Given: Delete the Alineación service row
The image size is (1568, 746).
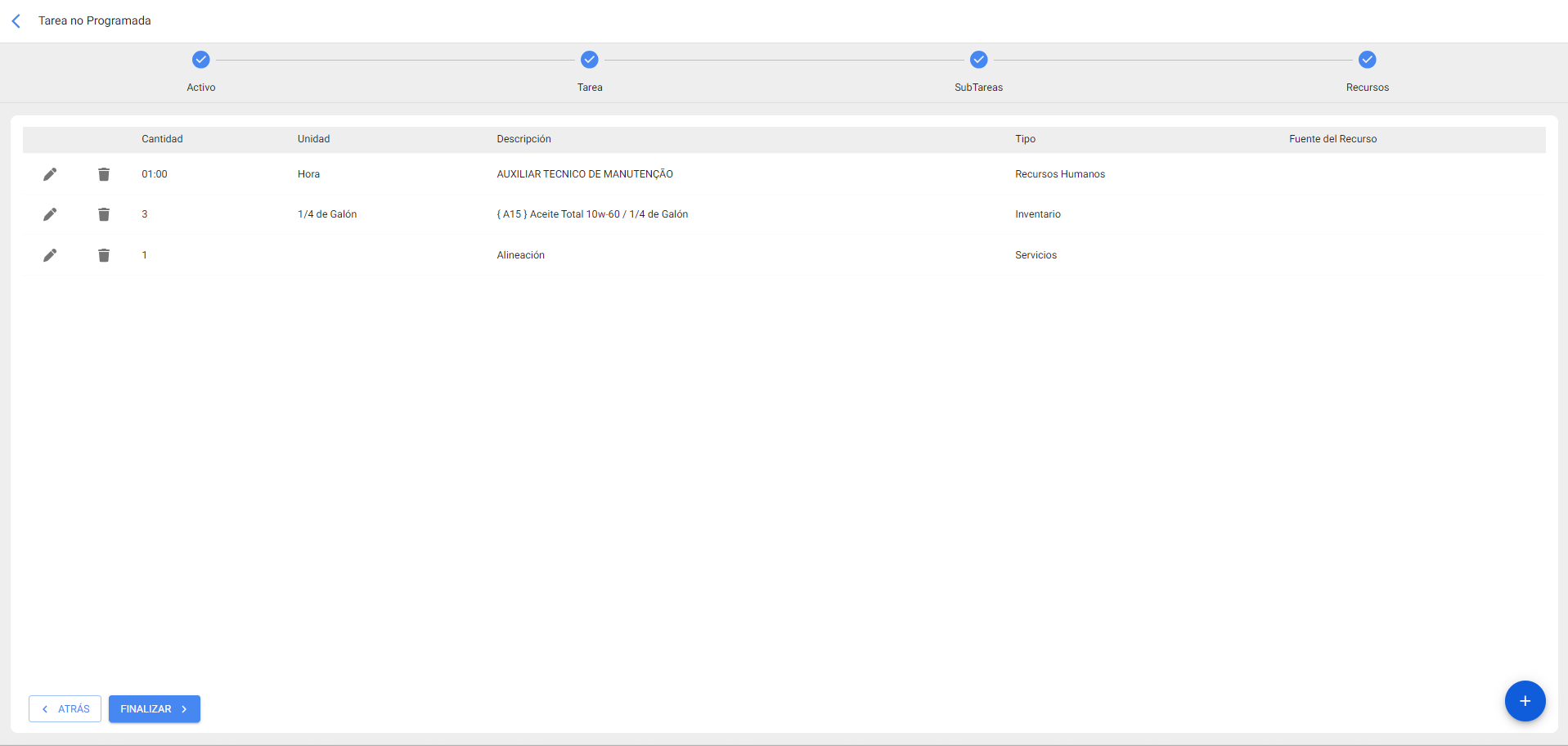Looking at the screenshot, I should tap(104, 255).
